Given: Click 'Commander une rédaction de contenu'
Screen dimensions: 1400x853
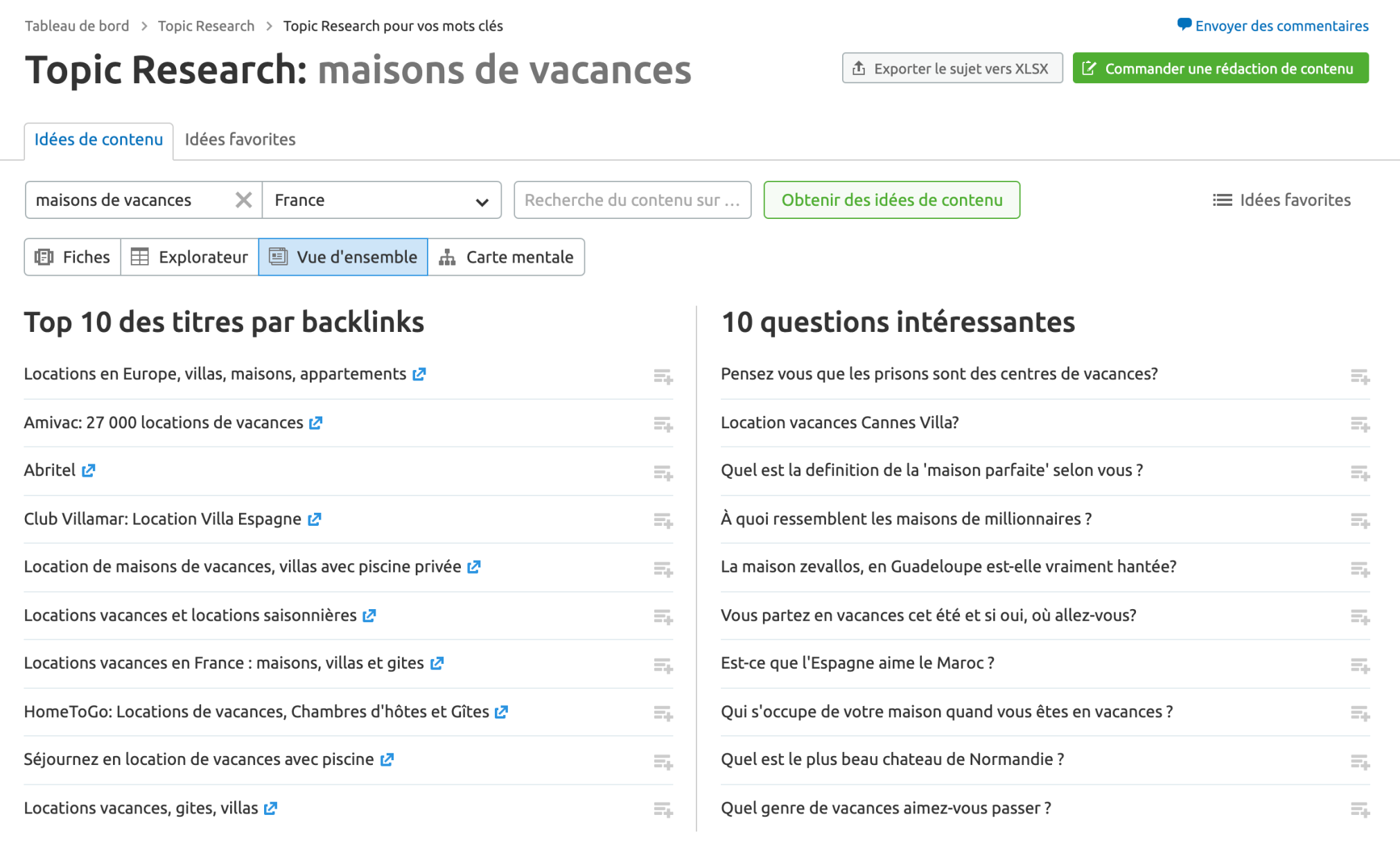Looking at the screenshot, I should [x=1220, y=68].
